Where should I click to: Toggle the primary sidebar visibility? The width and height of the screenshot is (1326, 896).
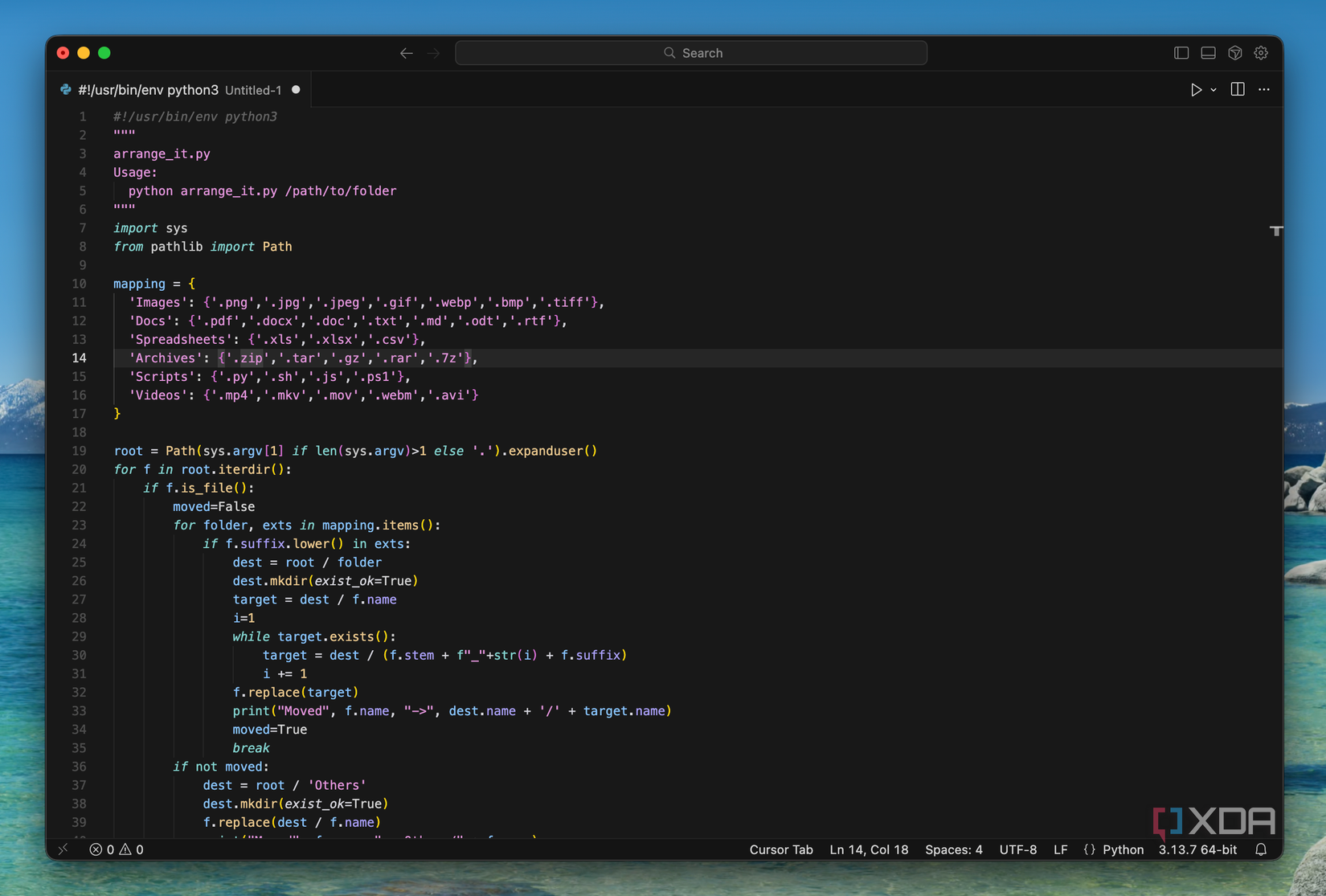[x=1181, y=53]
